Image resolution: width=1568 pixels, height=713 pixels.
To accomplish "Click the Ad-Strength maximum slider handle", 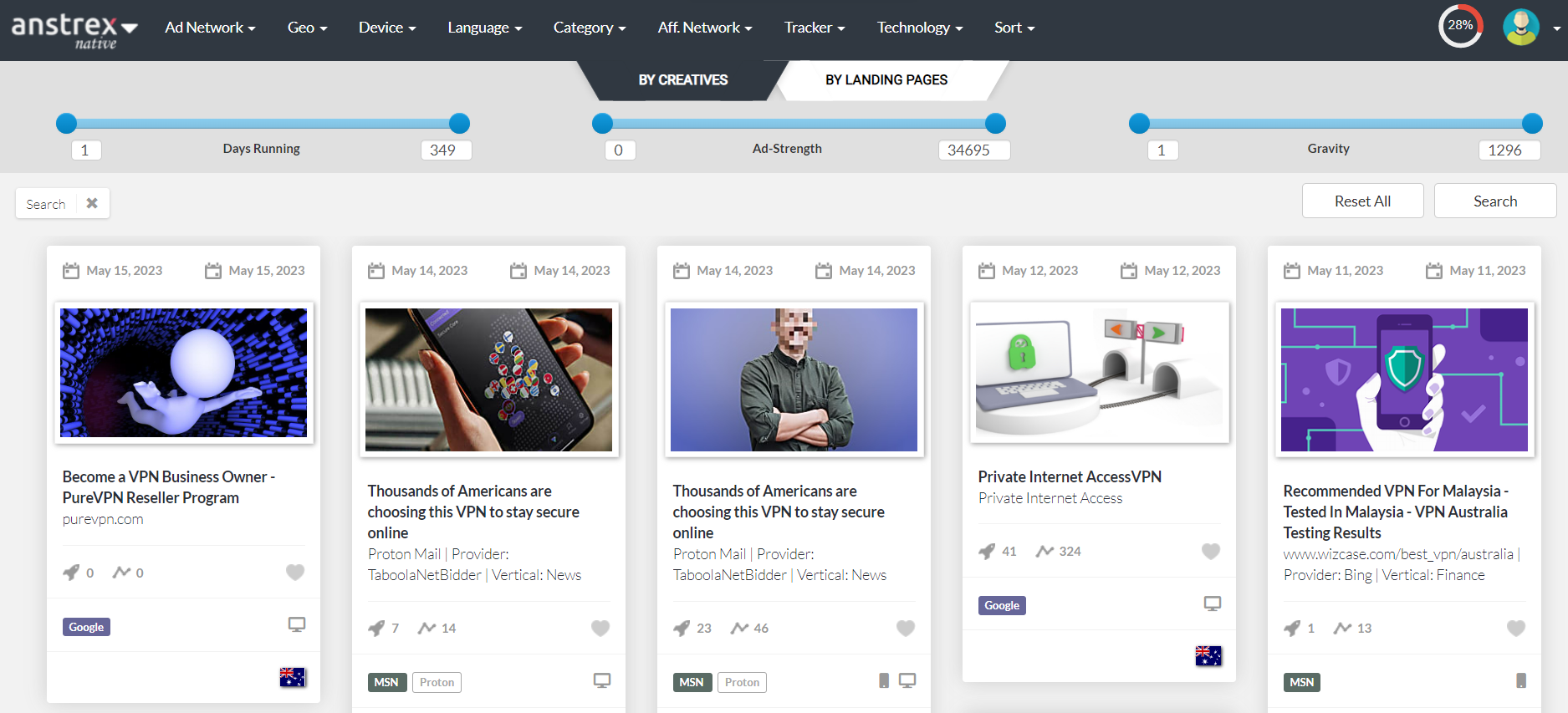I will click(995, 124).
